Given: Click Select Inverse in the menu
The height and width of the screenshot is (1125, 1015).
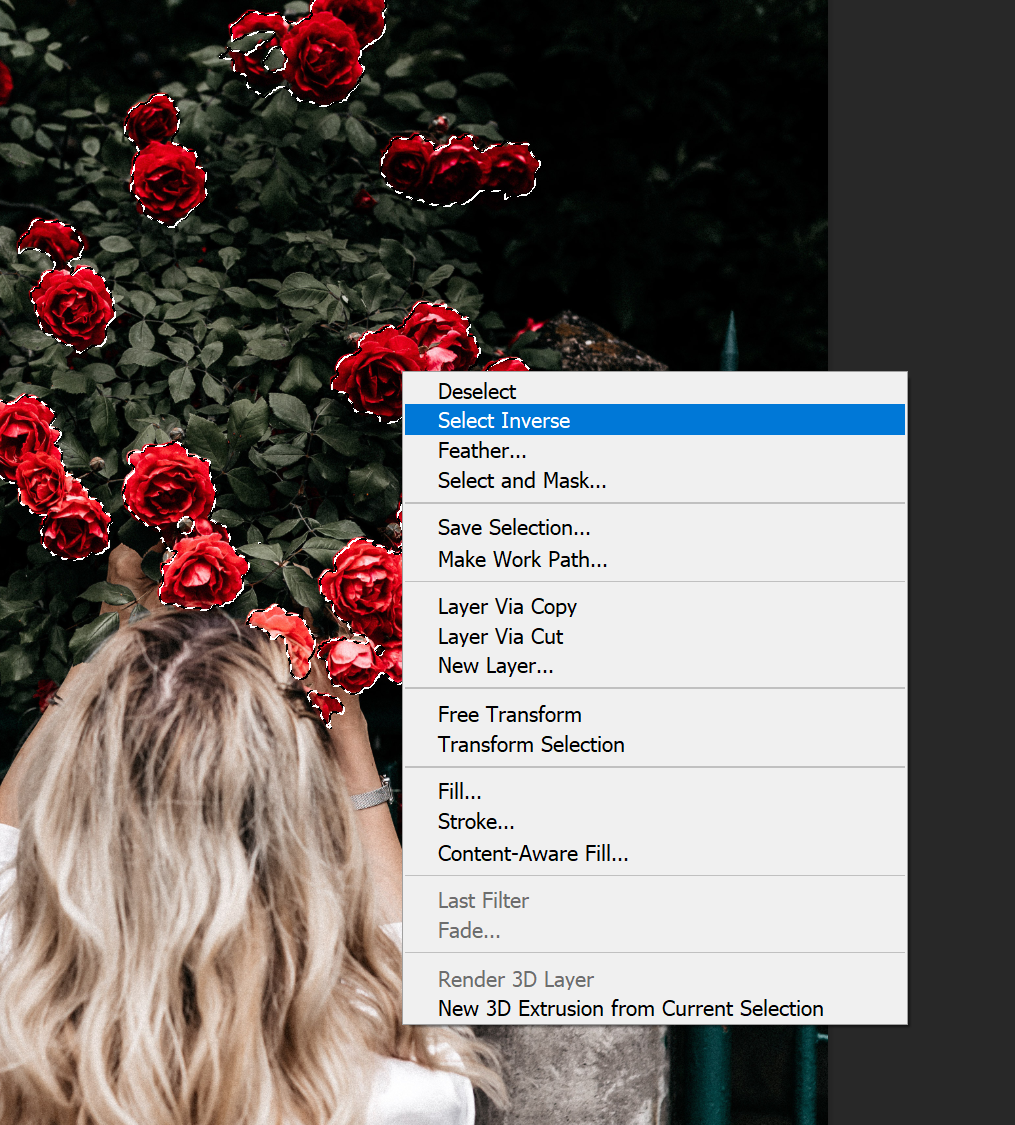Looking at the screenshot, I should (x=654, y=420).
